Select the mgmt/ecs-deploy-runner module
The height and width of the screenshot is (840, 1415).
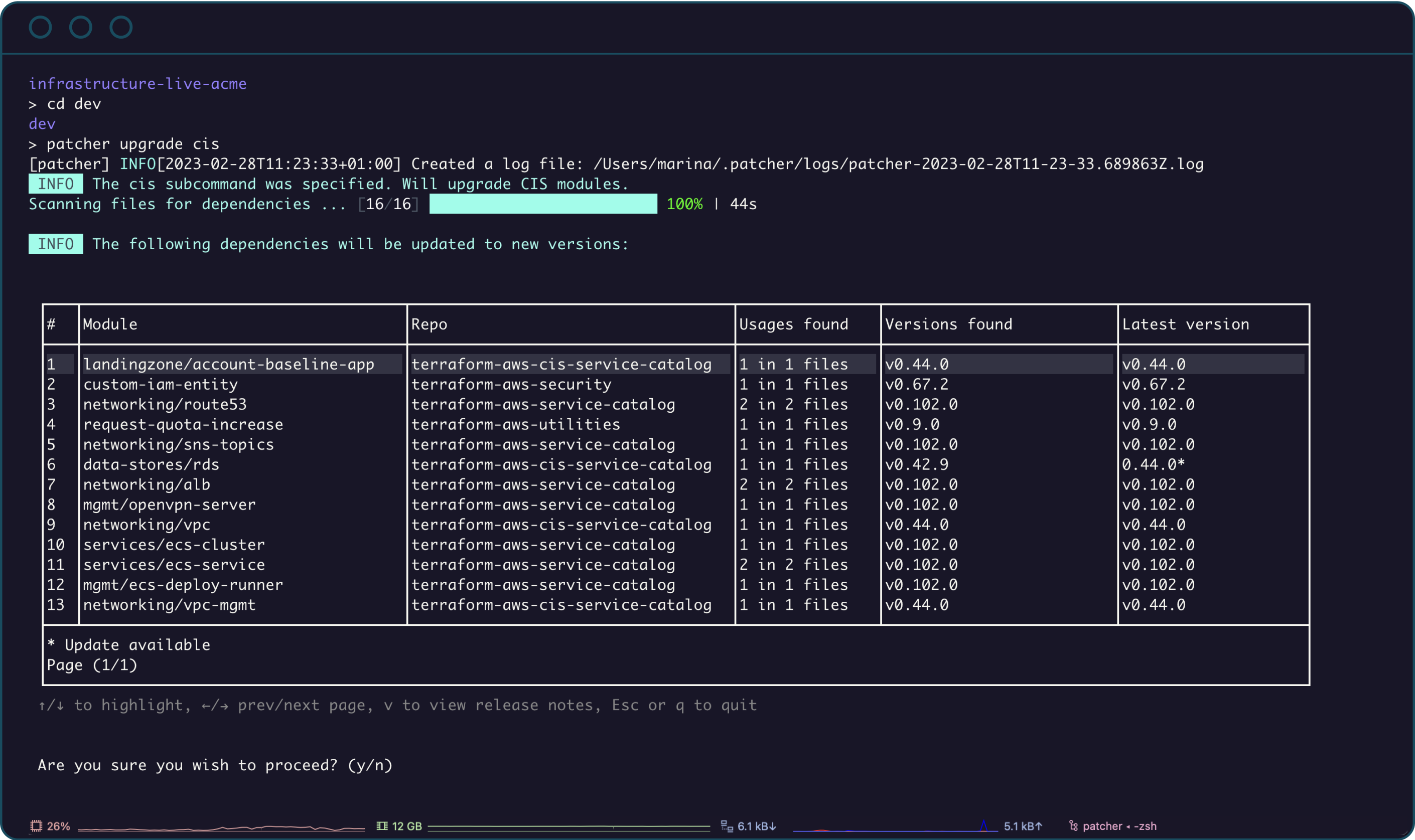[x=183, y=585]
